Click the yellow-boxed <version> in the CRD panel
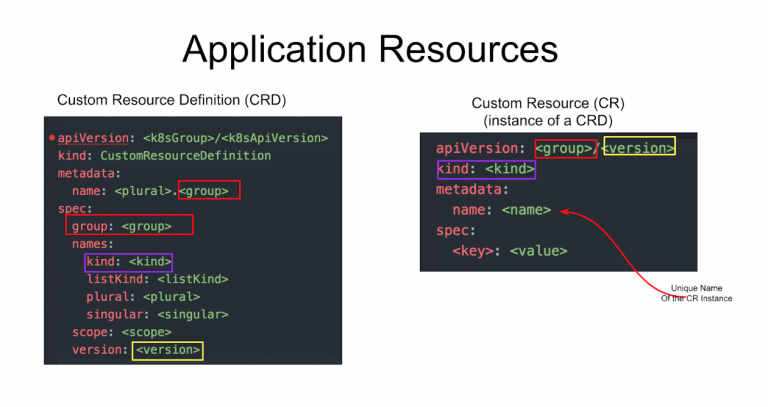 [168, 350]
